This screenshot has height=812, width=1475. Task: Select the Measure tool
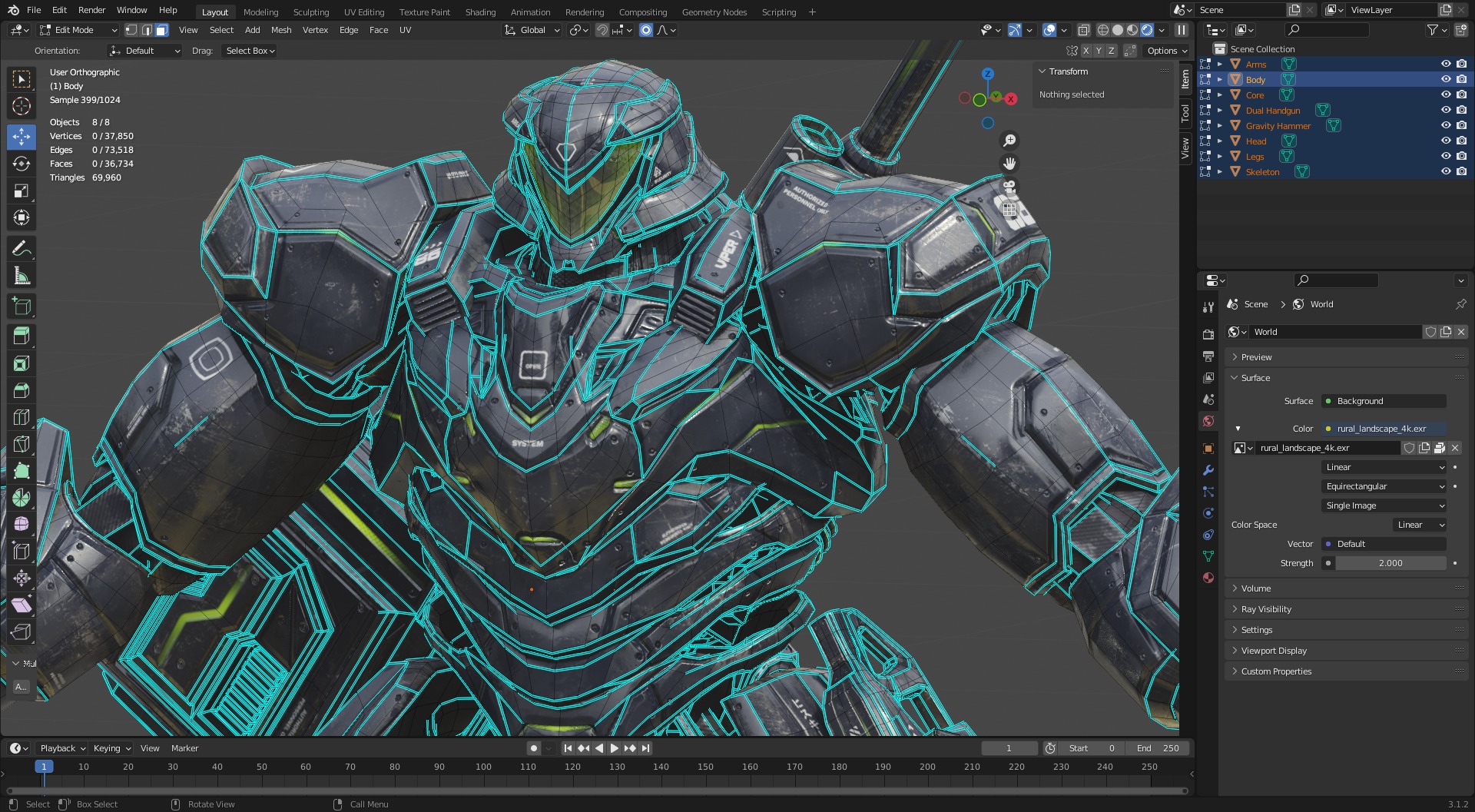coord(22,276)
